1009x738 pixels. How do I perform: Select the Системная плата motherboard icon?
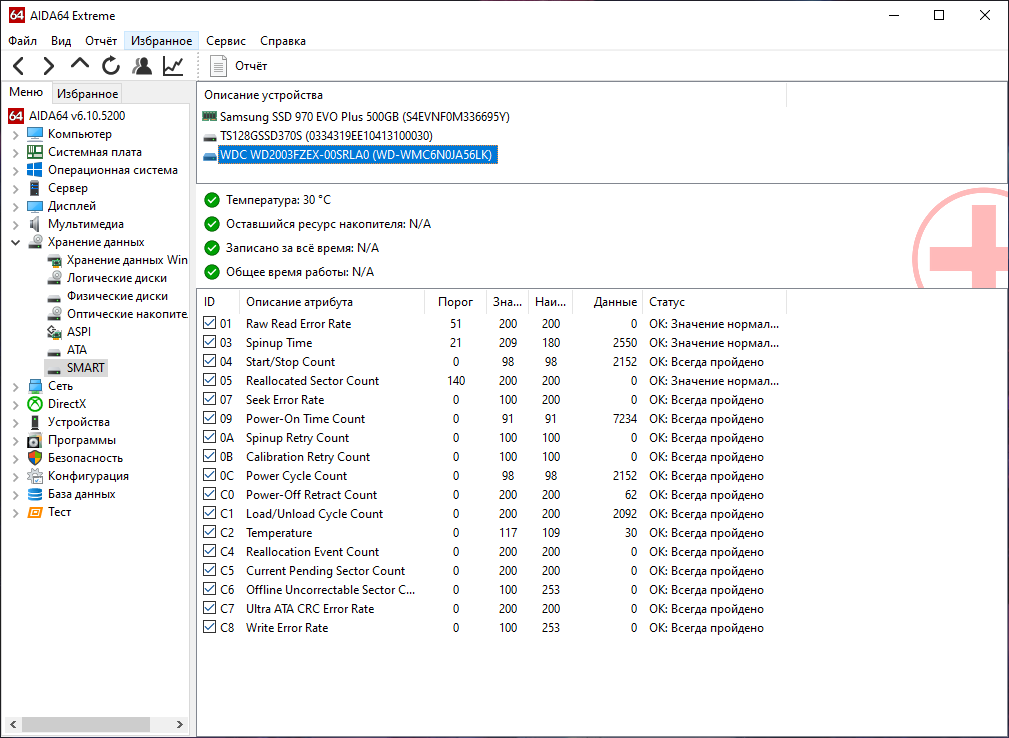tap(35, 152)
